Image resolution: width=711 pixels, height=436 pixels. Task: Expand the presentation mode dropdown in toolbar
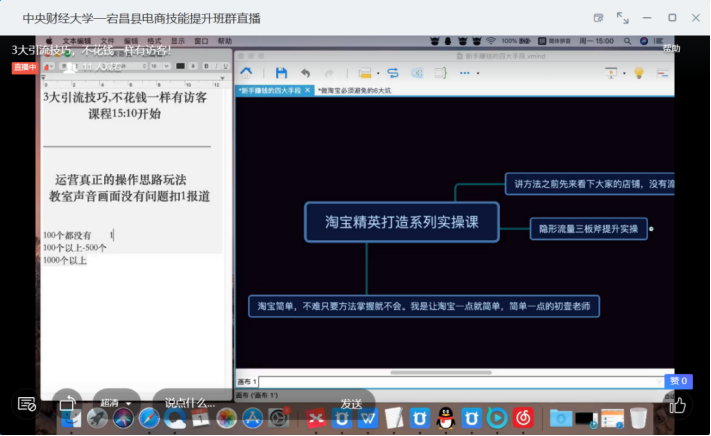pos(623,73)
